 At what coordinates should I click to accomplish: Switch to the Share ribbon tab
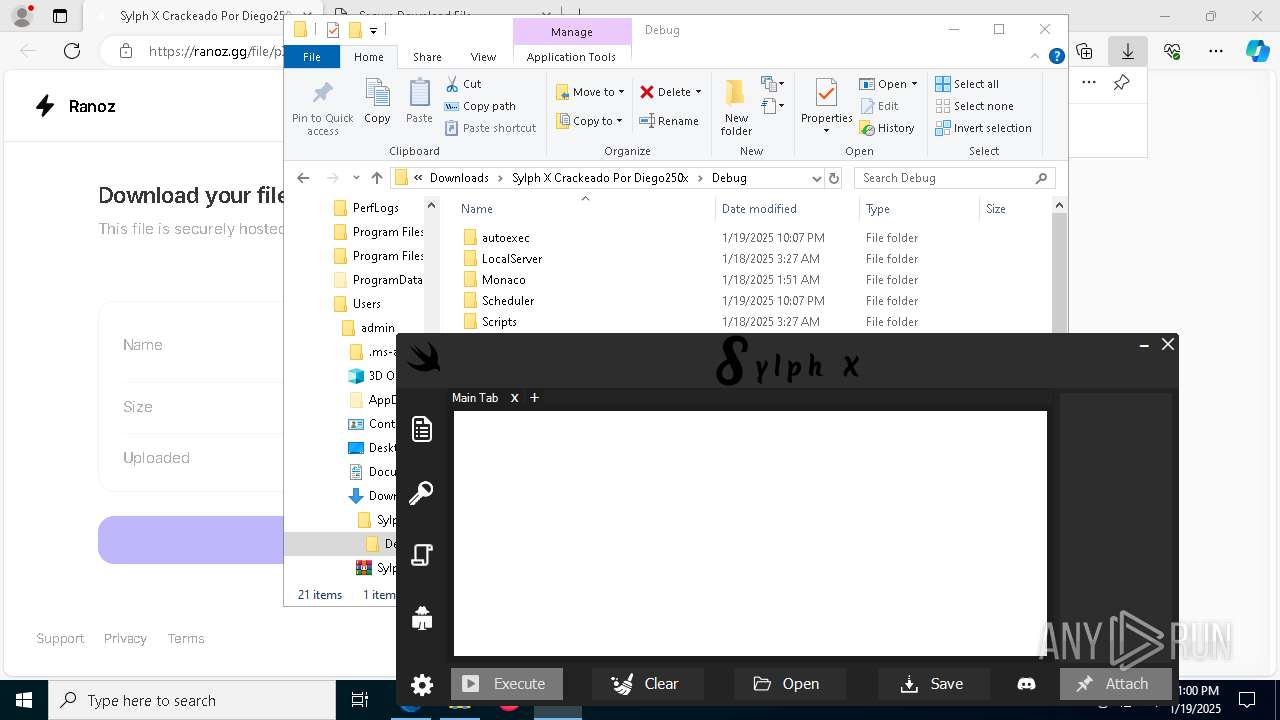coord(427,57)
